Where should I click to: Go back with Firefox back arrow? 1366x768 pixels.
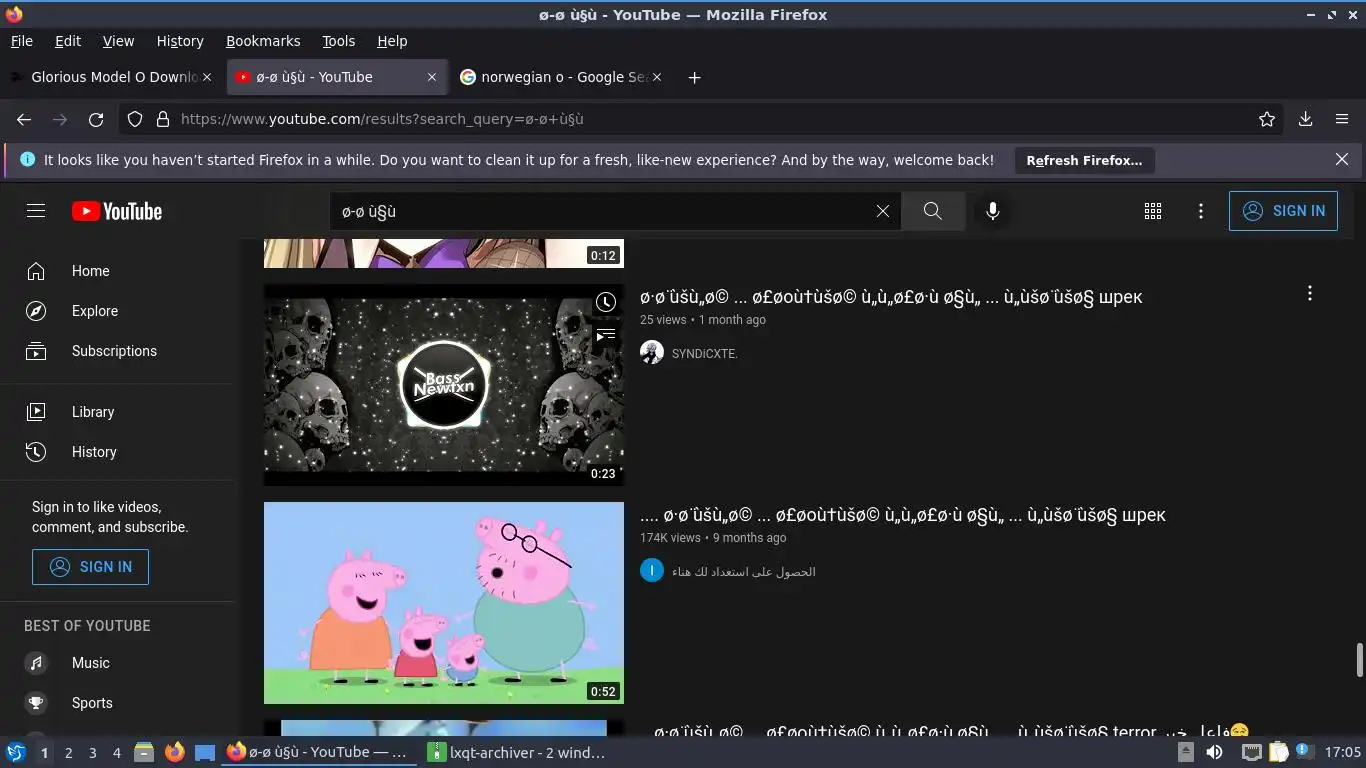(24, 119)
